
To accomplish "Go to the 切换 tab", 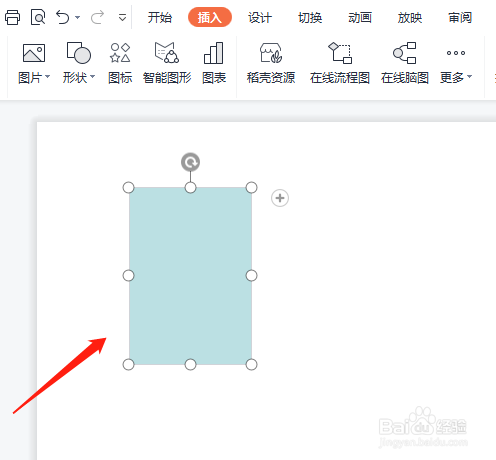I will [x=310, y=17].
